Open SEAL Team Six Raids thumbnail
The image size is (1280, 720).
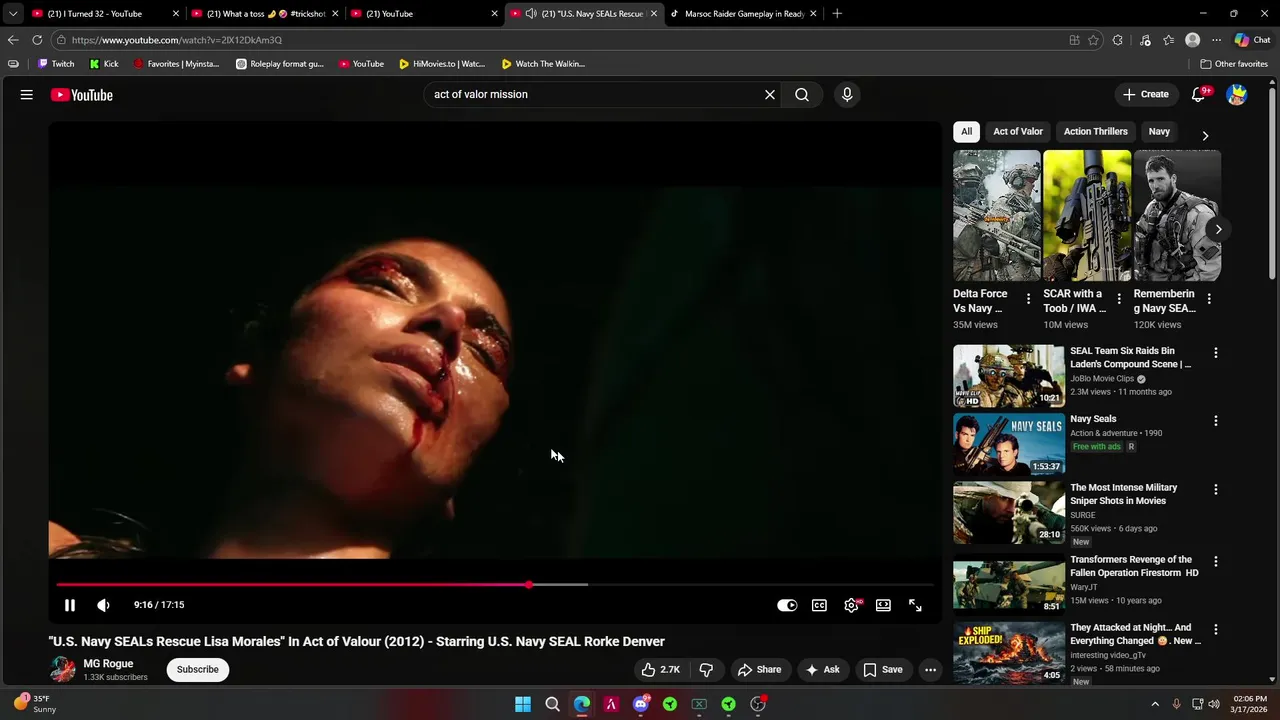1009,376
